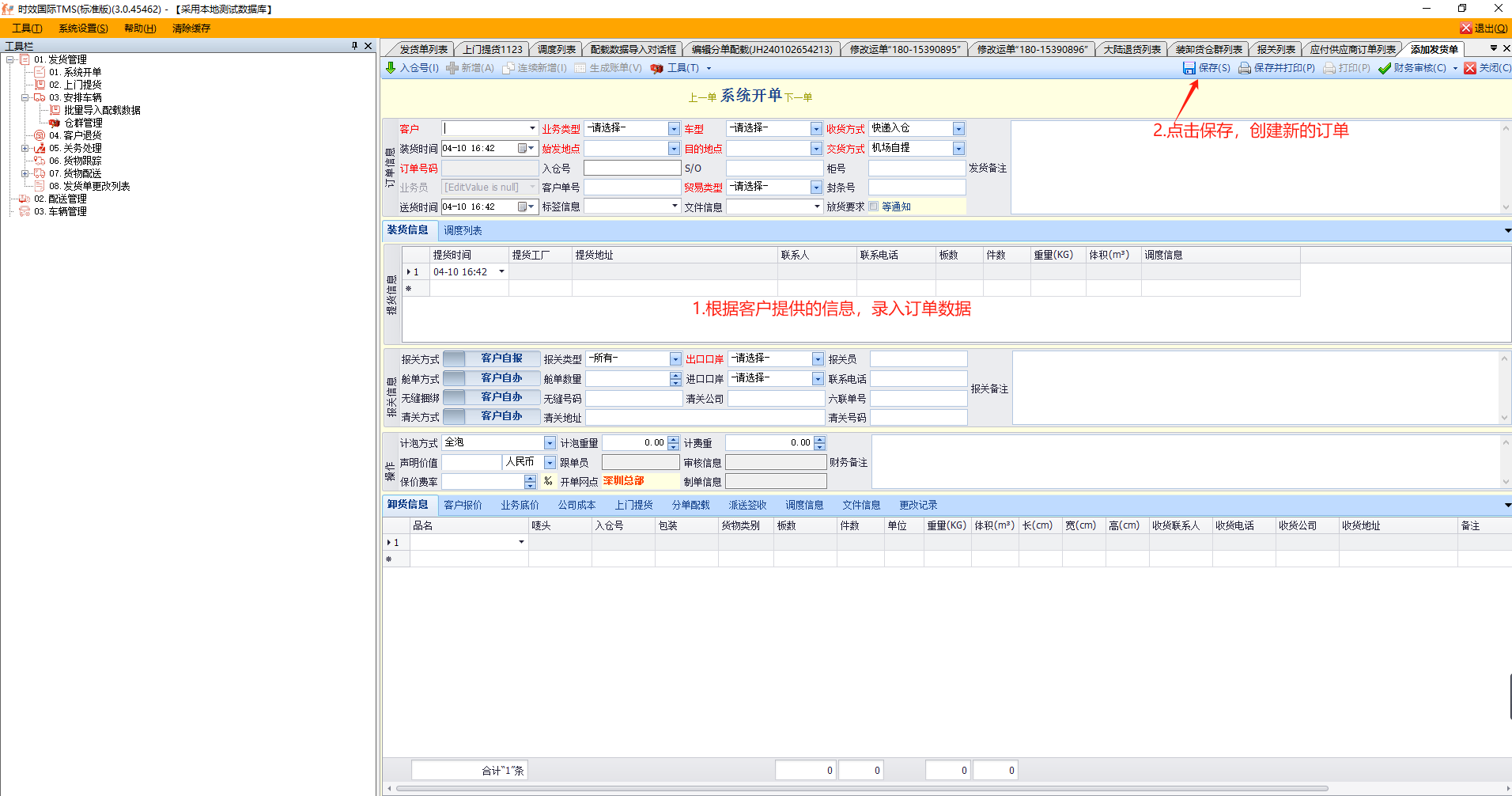Open the 业务类型 dropdown
1512x796 pixels.
pyautogui.click(x=674, y=129)
